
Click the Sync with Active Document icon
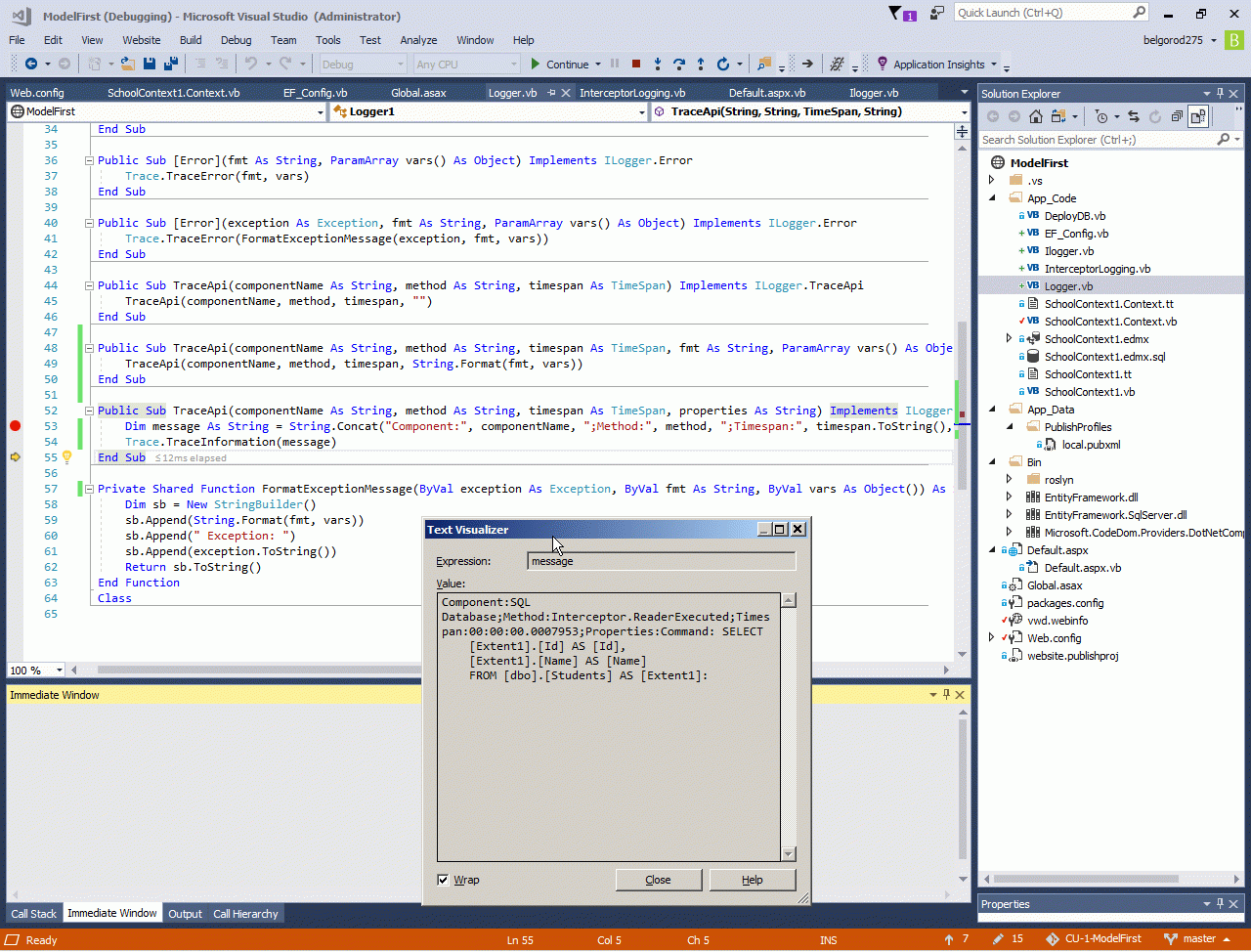[1134, 116]
